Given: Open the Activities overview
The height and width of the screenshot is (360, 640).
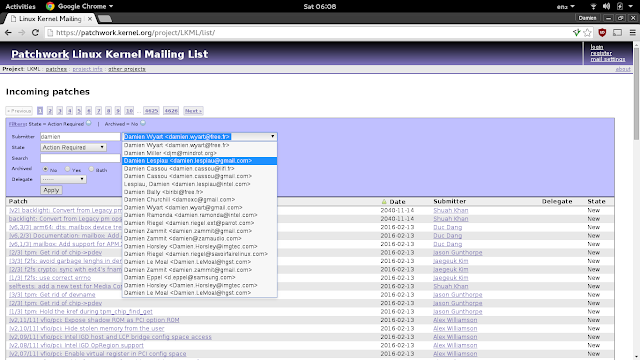Looking at the screenshot, I should (20, 6).
